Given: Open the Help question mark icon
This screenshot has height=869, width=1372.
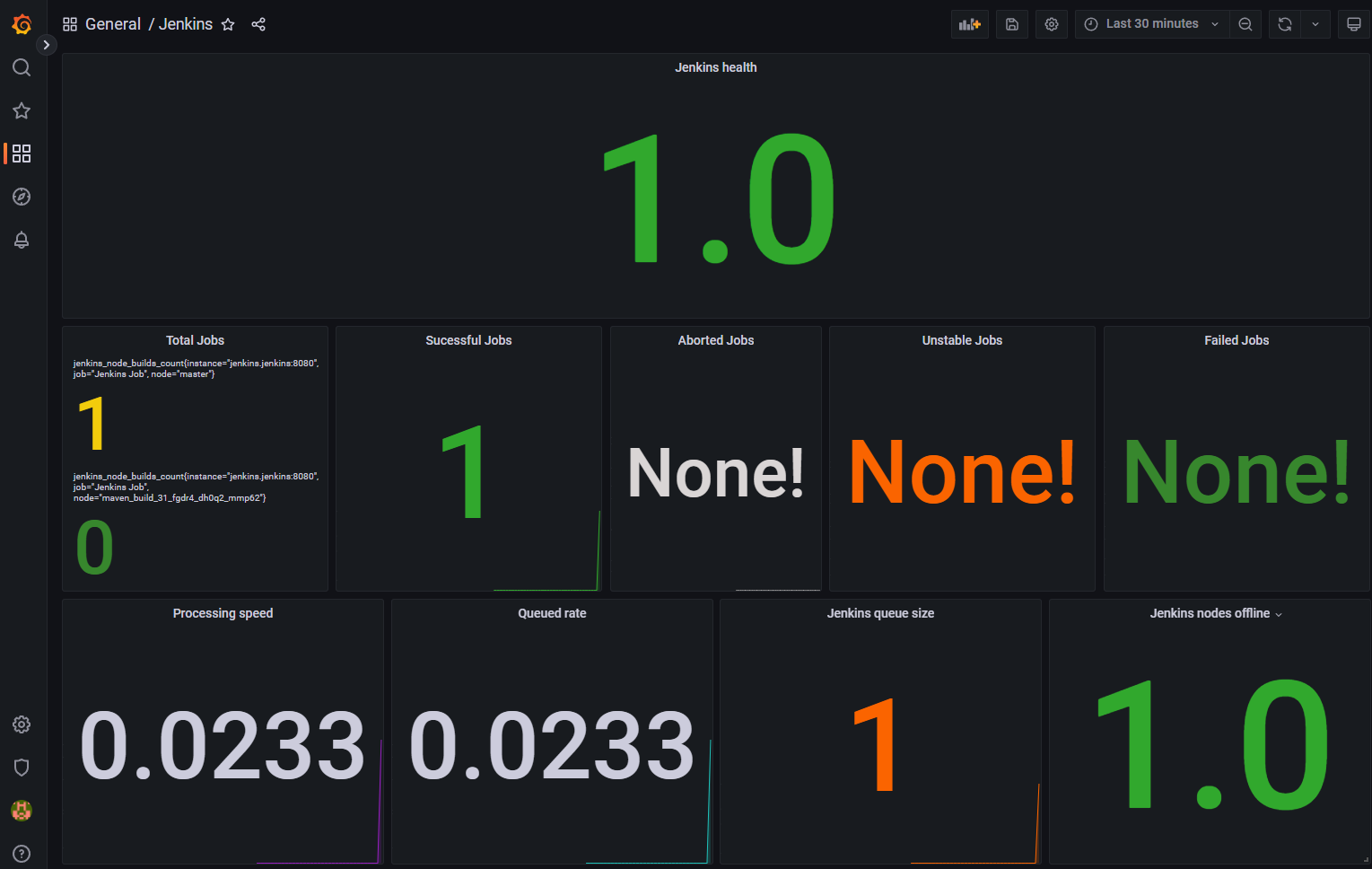Looking at the screenshot, I should pyautogui.click(x=22, y=854).
